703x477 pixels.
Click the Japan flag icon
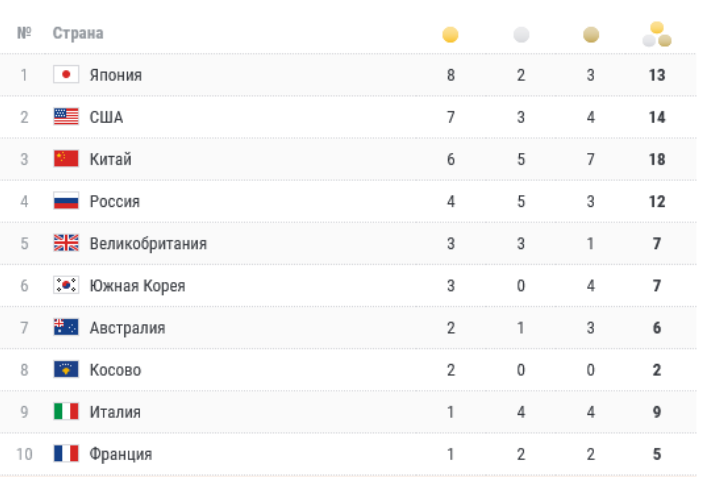click(x=66, y=75)
